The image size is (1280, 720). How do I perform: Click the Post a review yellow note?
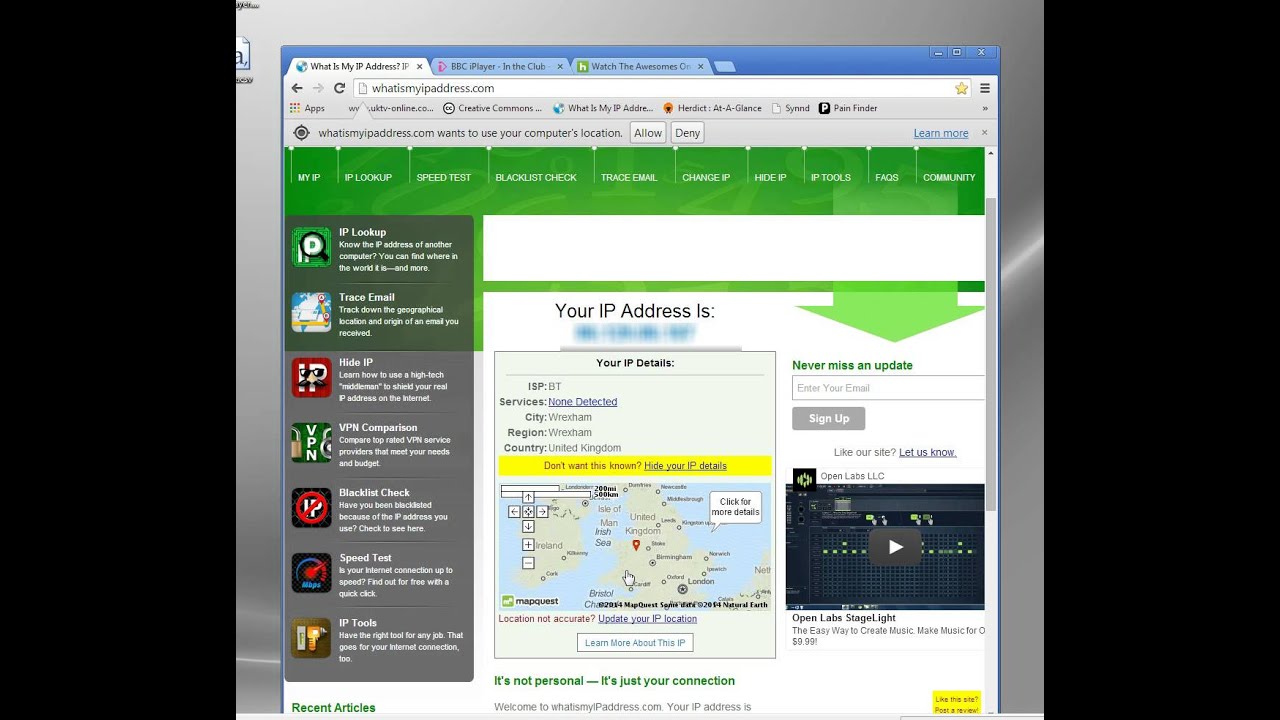[x=956, y=704]
